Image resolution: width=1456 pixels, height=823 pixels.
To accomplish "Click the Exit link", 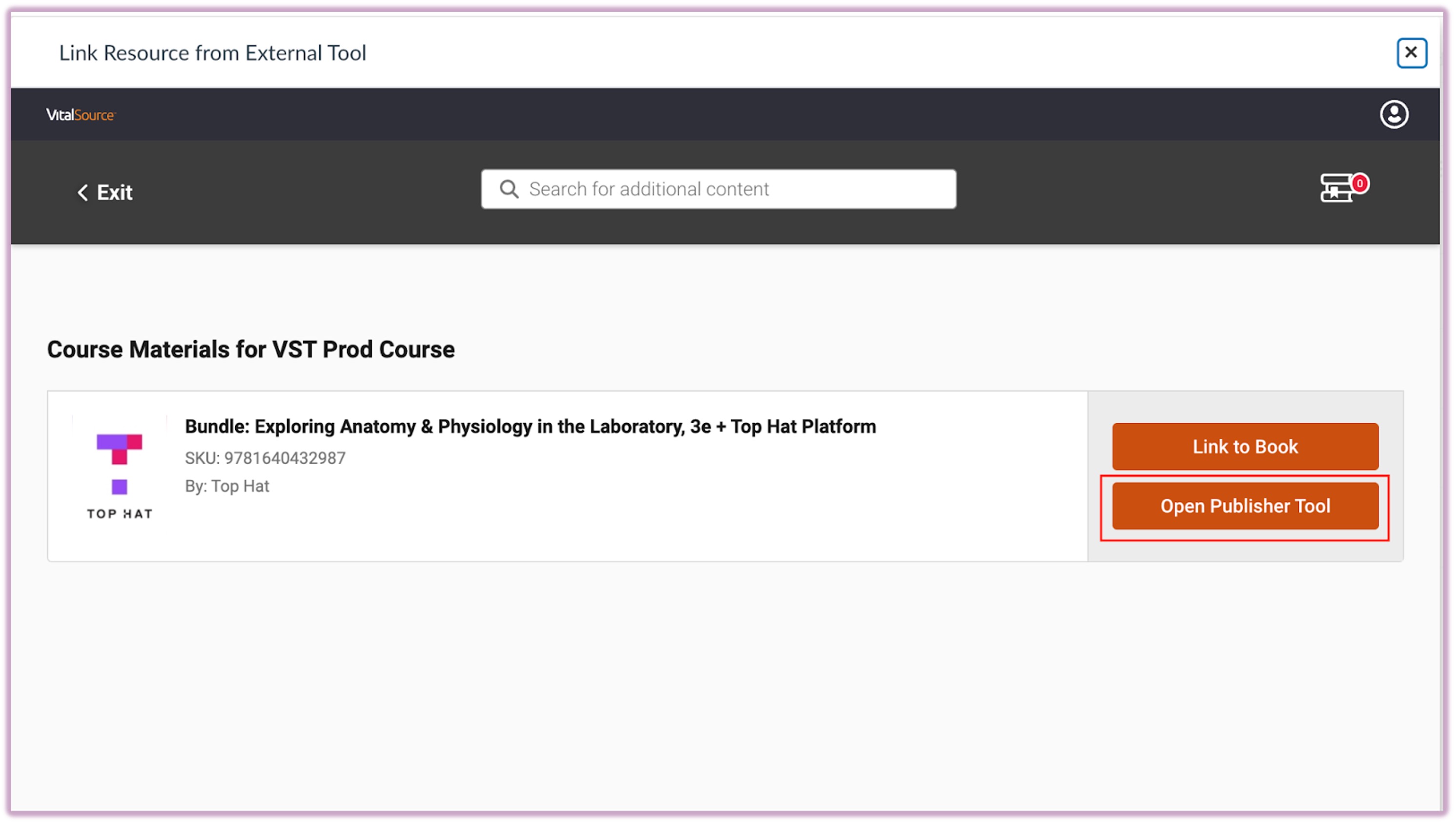I will 115,193.
